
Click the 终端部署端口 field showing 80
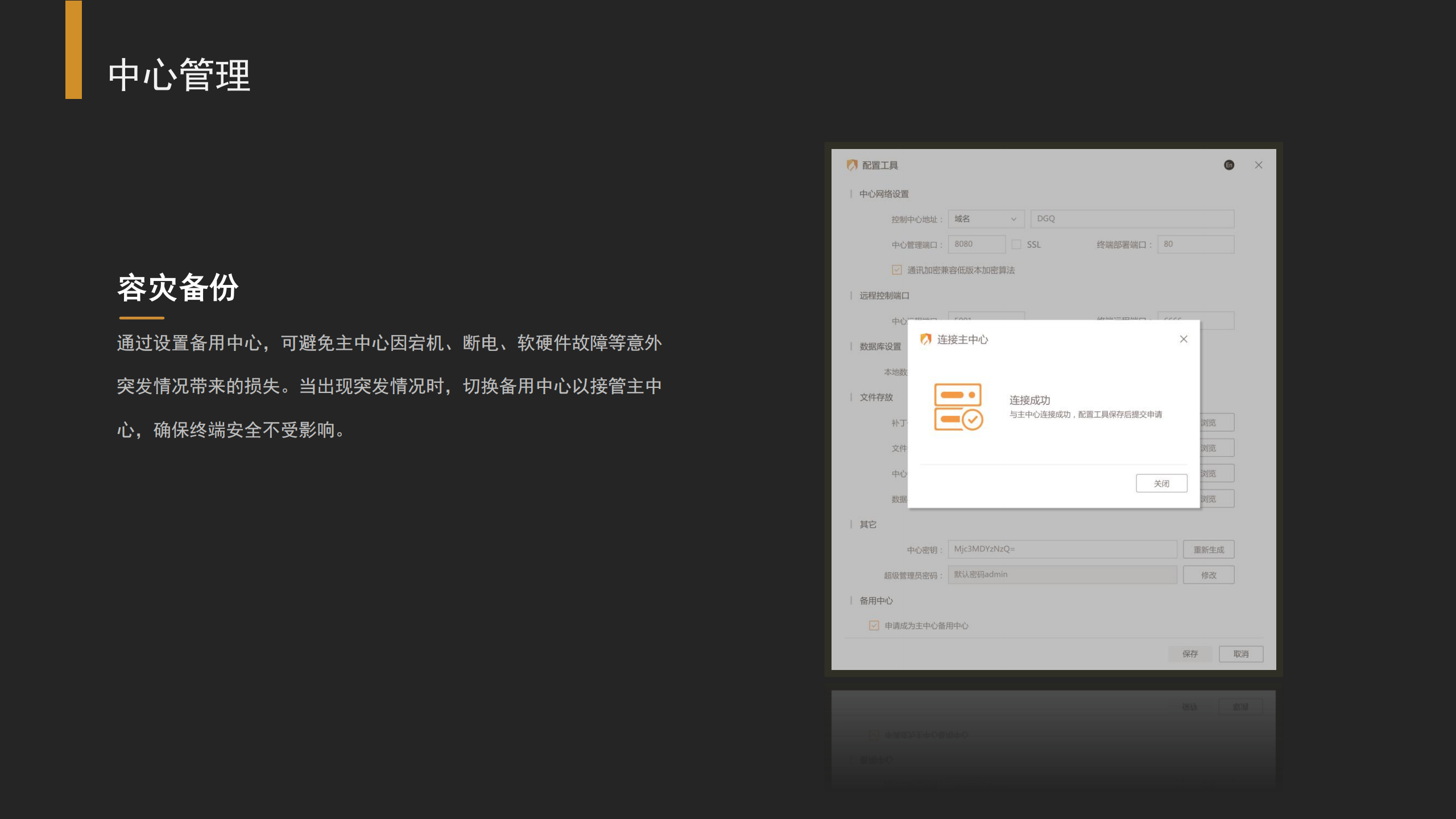click(x=1196, y=245)
